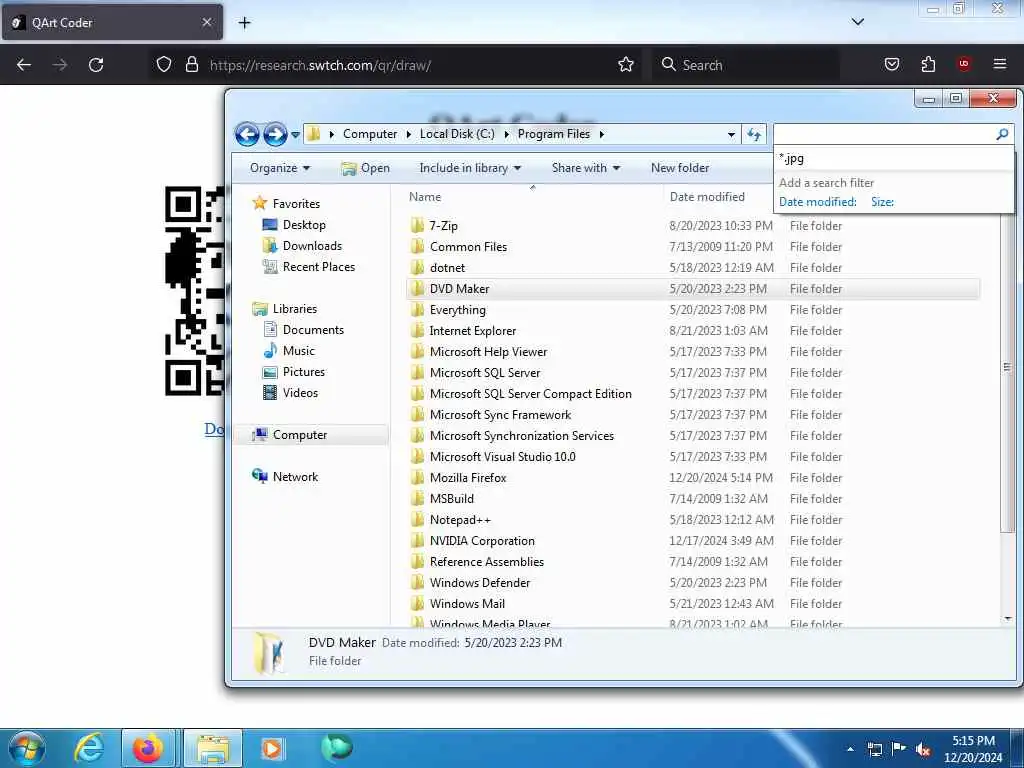Create a New folder
1024x768 pixels.
pos(680,168)
